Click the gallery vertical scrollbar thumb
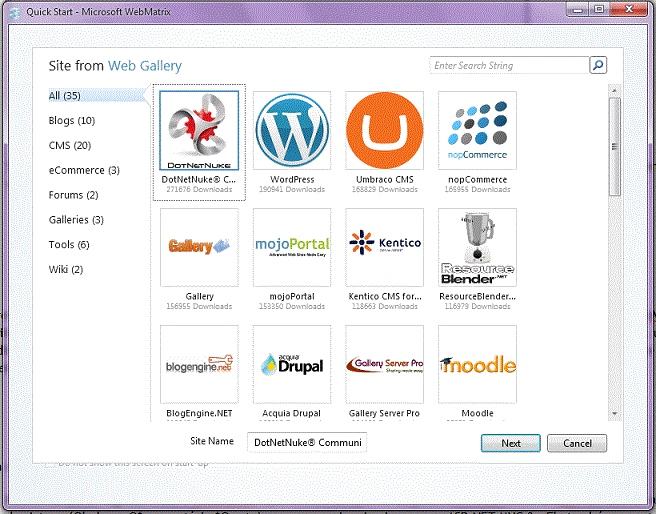The image size is (656, 514). click(x=614, y=146)
